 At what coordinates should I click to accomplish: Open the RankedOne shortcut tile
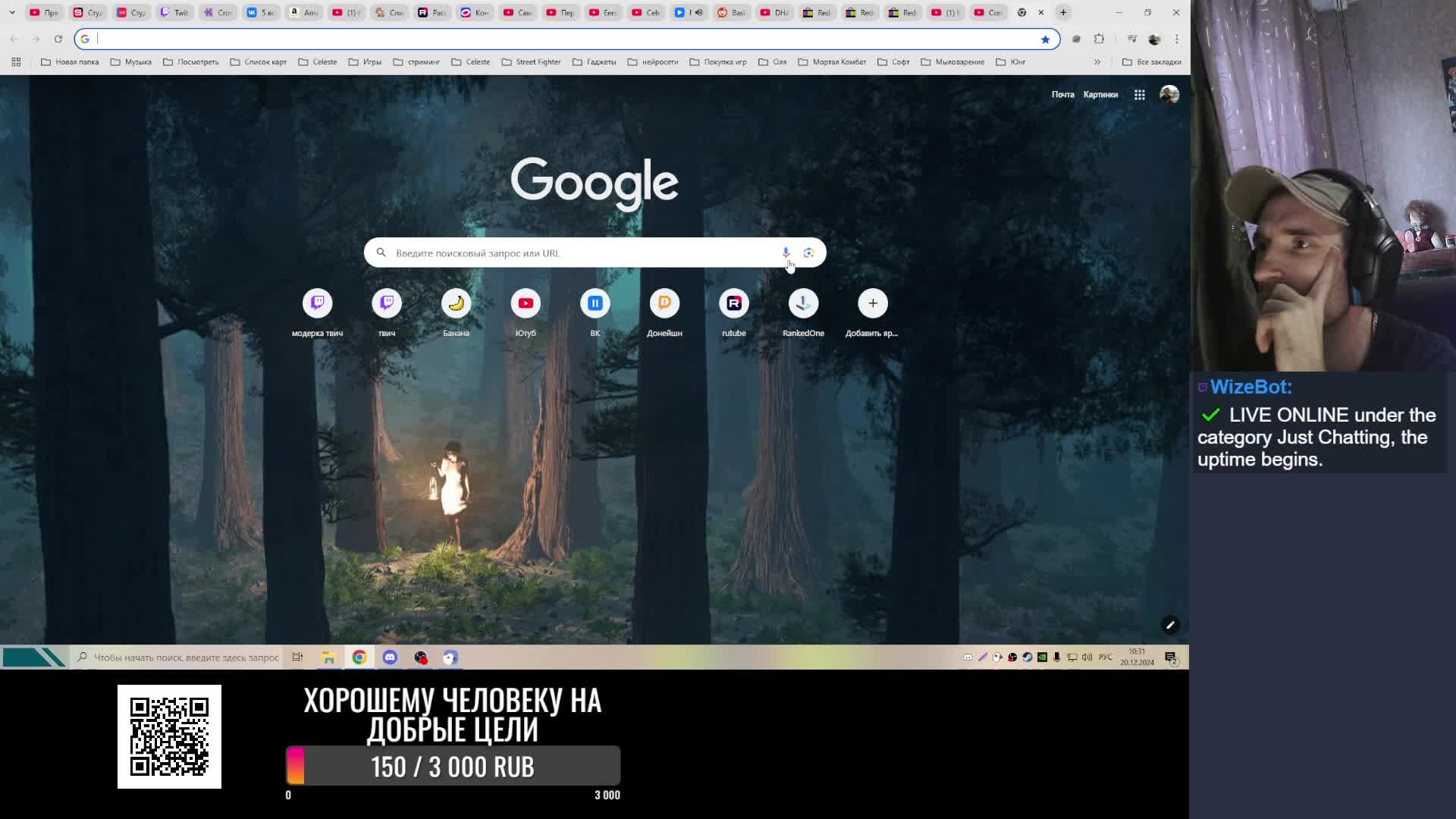803,303
